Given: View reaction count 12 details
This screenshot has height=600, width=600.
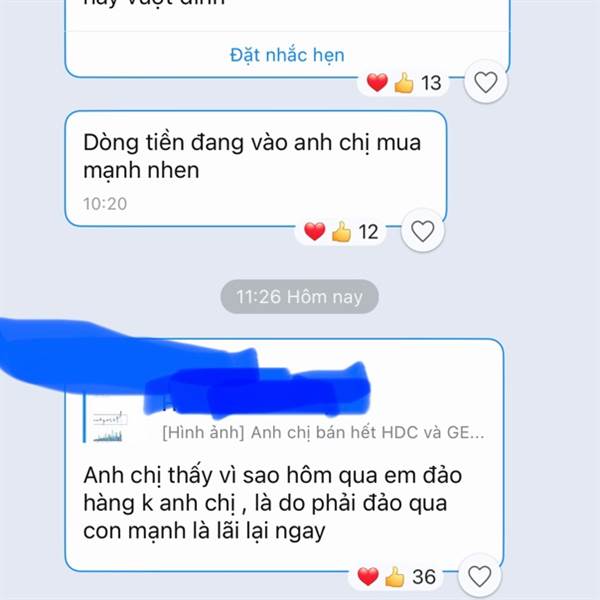Looking at the screenshot, I should point(368,232).
